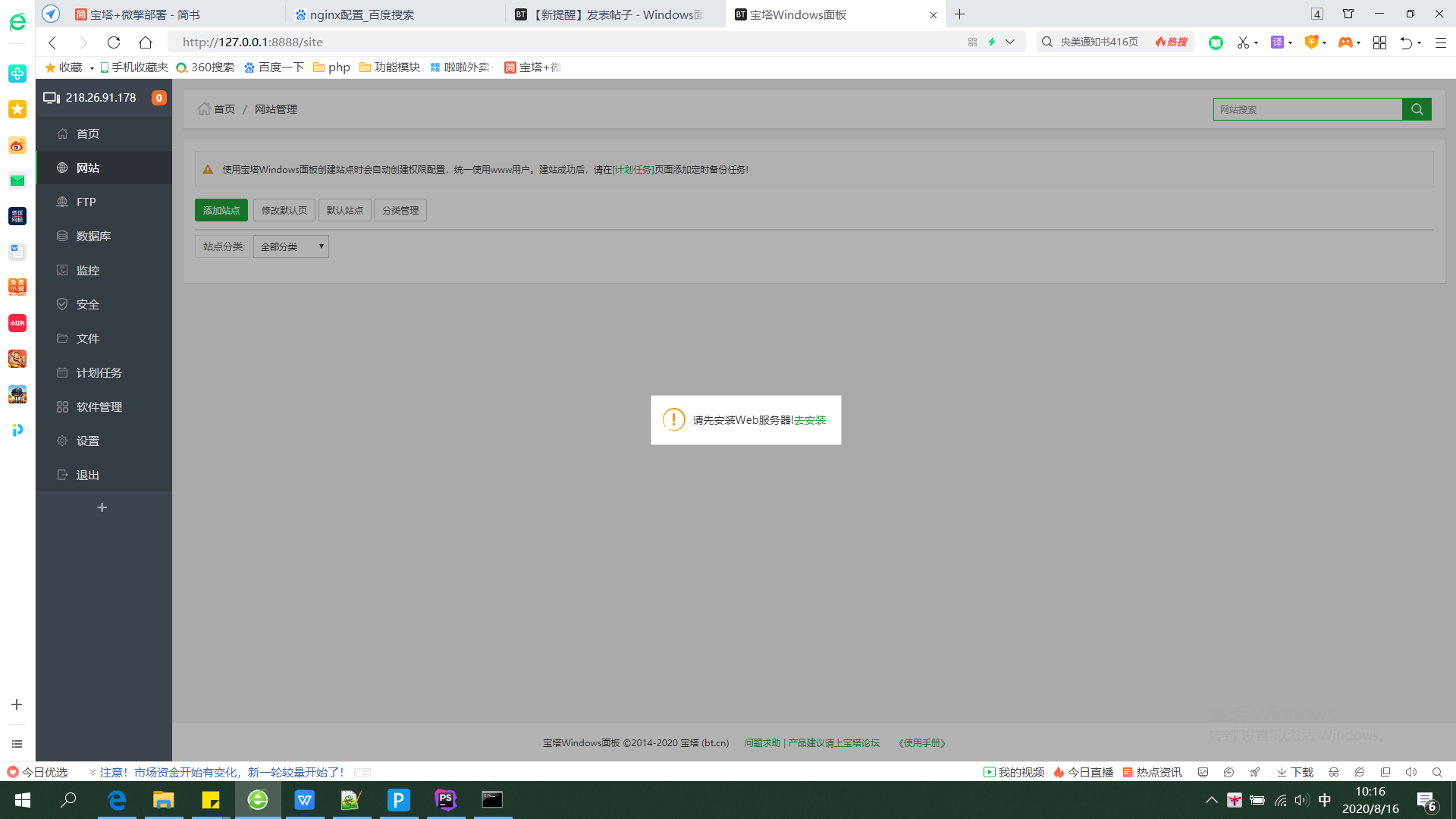1456x819 pixels.
Task: Click 下载 in browser status bar
Action: (x=1295, y=772)
